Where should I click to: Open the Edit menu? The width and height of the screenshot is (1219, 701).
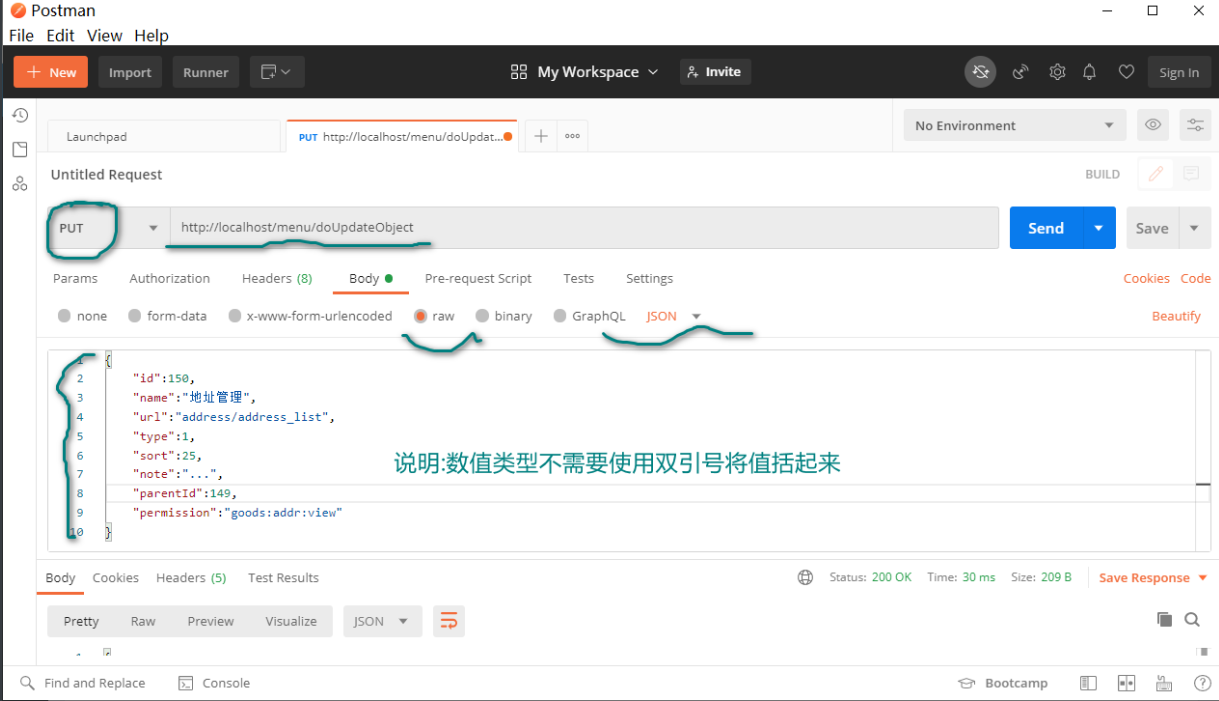coord(60,36)
